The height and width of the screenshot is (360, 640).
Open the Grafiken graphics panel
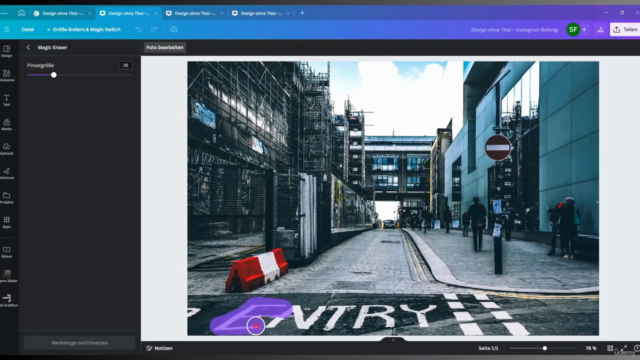click(7, 301)
